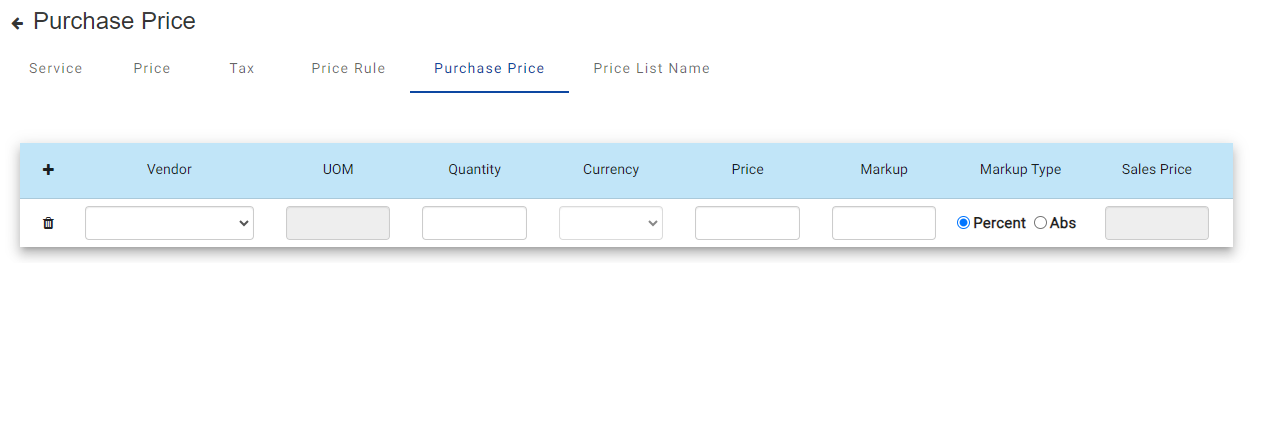Open the Vendor dropdown
1274x436 pixels.
pos(169,223)
